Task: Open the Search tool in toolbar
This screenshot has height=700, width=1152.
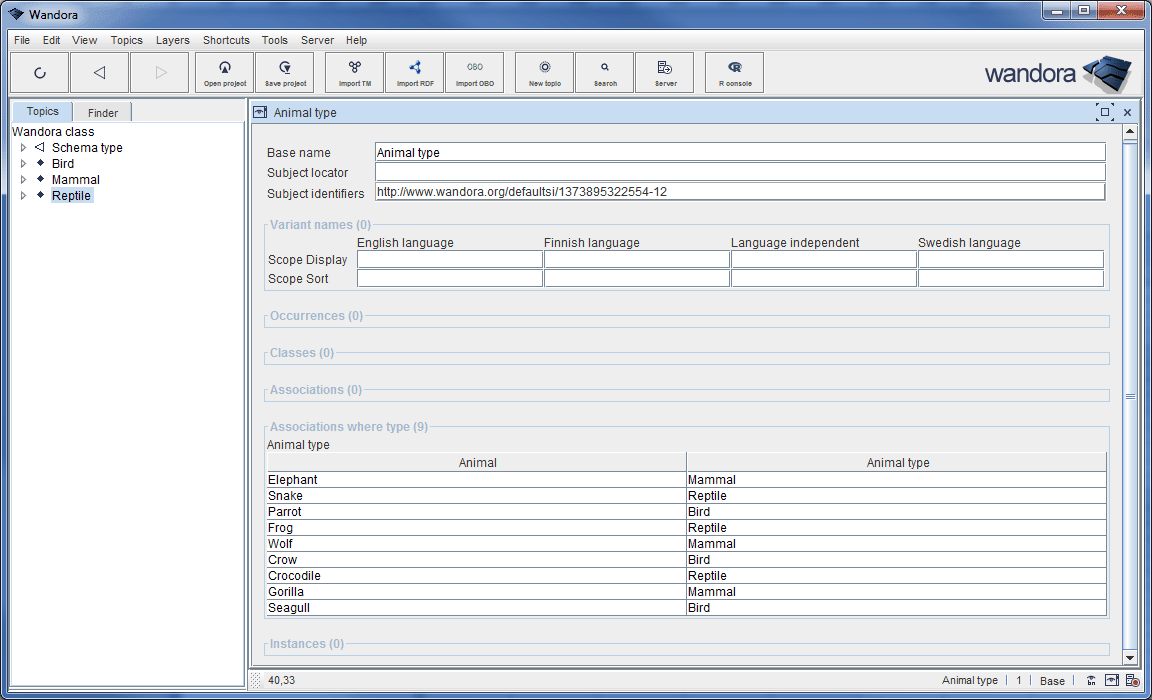Action: click(605, 72)
